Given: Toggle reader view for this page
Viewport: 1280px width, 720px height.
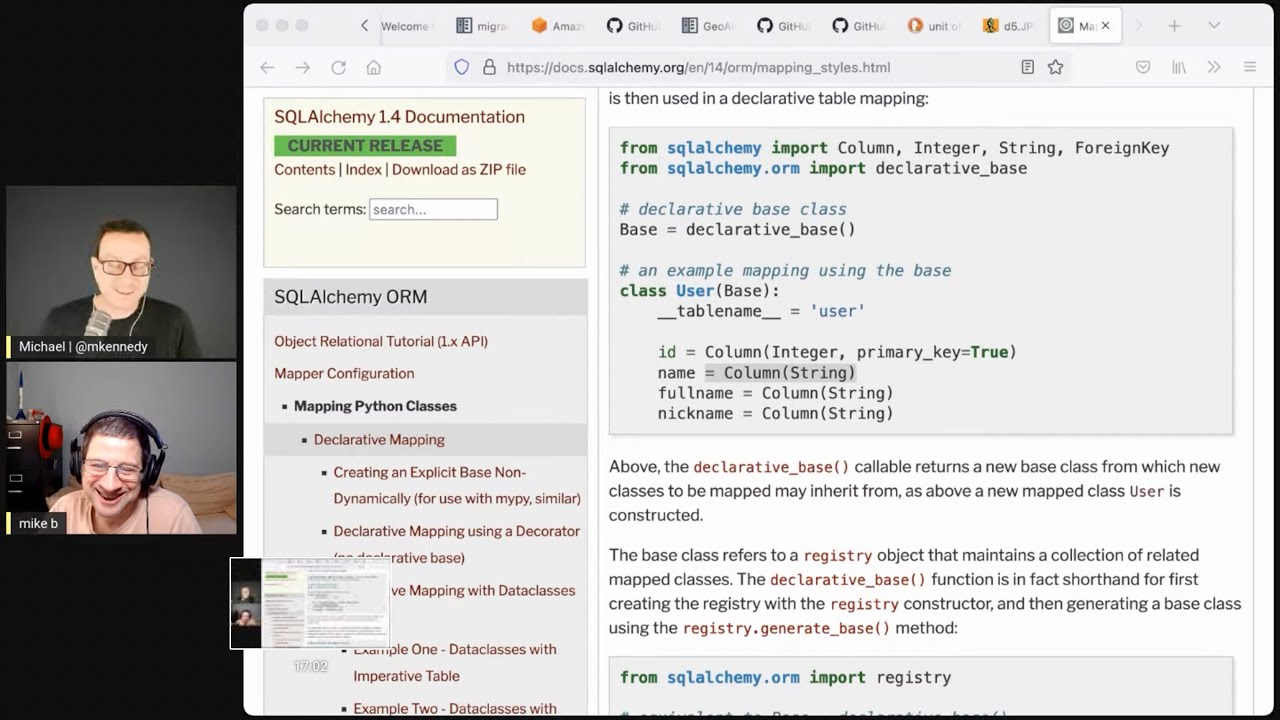Looking at the screenshot, I should pyautogui.click(x=1027, y=67).
